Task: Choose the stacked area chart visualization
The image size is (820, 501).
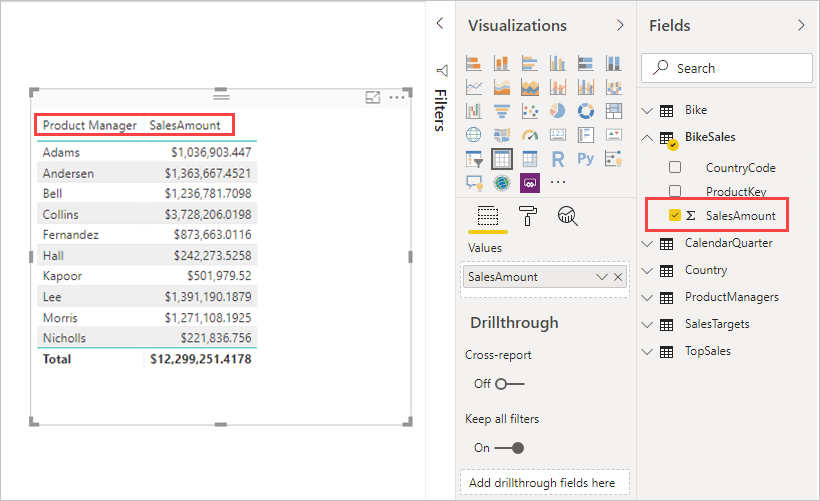Action: (530, 87)
